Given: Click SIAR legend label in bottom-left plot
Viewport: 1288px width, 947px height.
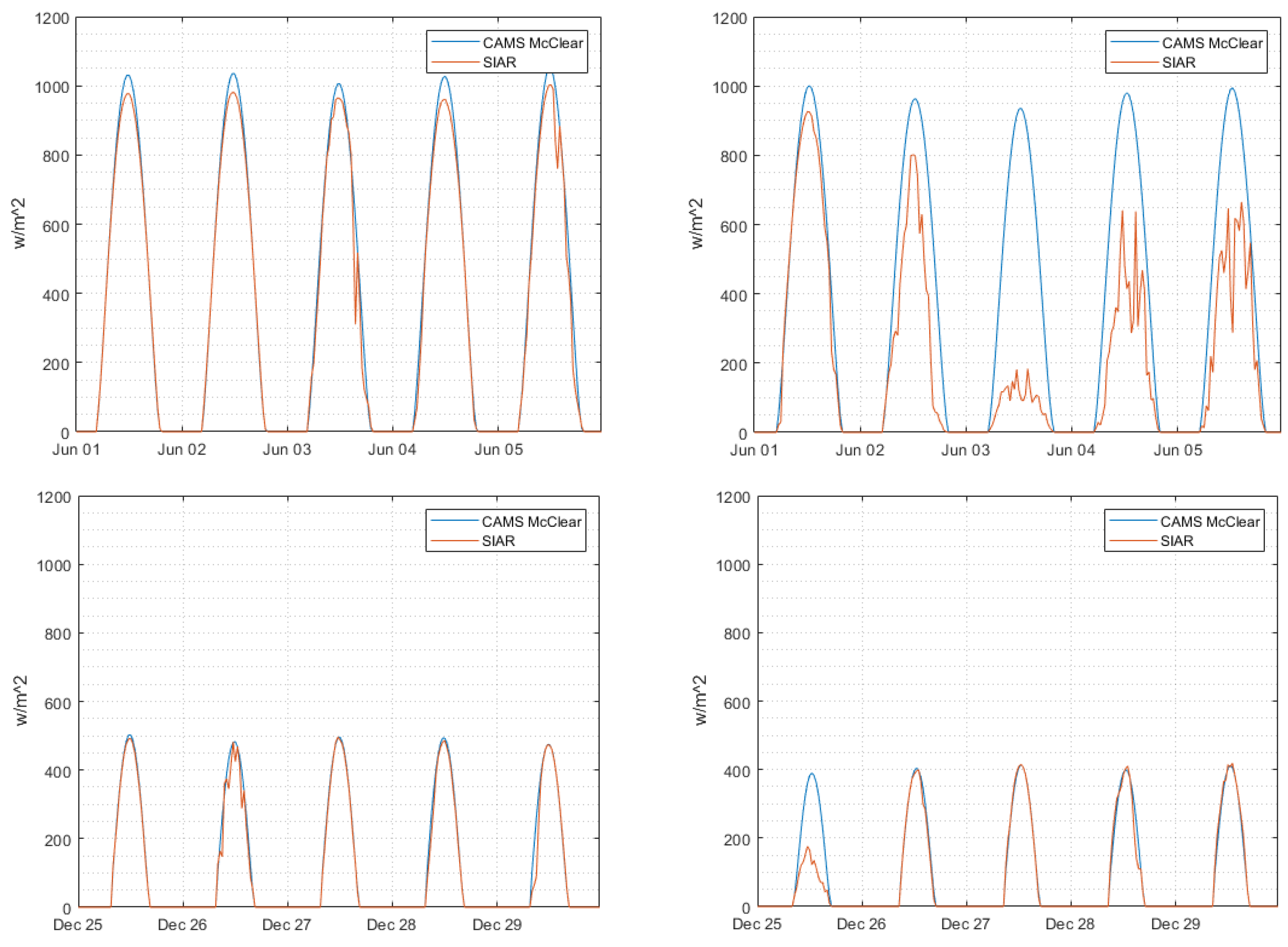Looking at the screenshot, I should (498, 541).
